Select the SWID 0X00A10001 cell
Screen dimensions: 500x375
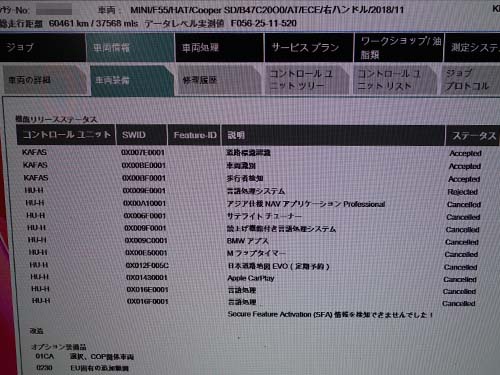[x=144, y=203]
